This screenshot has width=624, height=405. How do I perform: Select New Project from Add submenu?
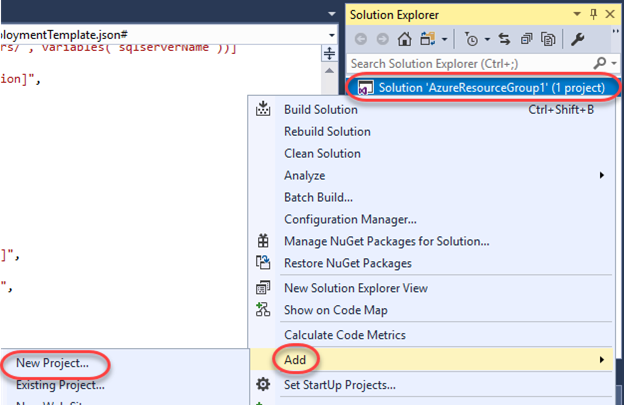[x=52, y=363]
